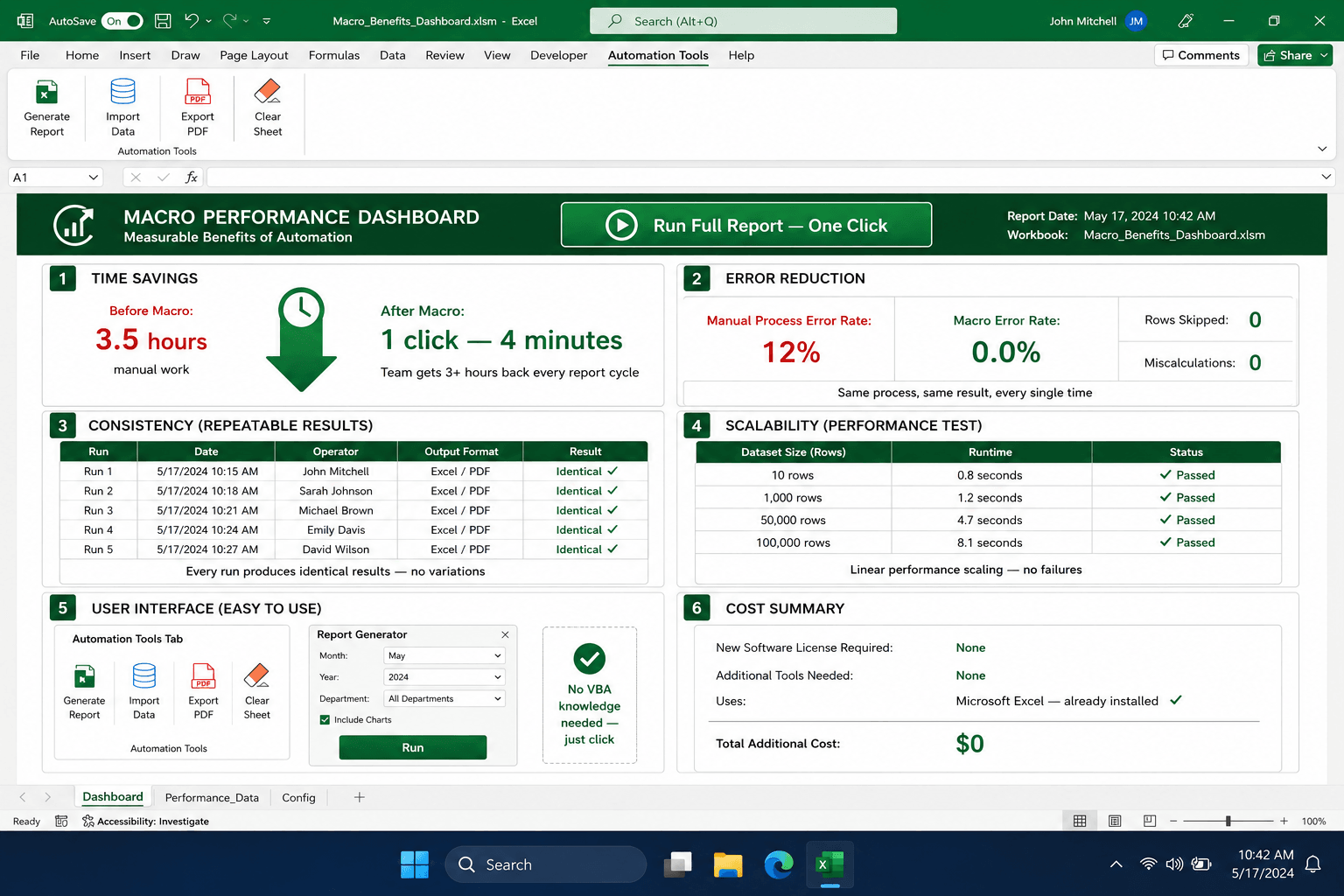Click the add new sheet plus icon

(x=359, y=797)
